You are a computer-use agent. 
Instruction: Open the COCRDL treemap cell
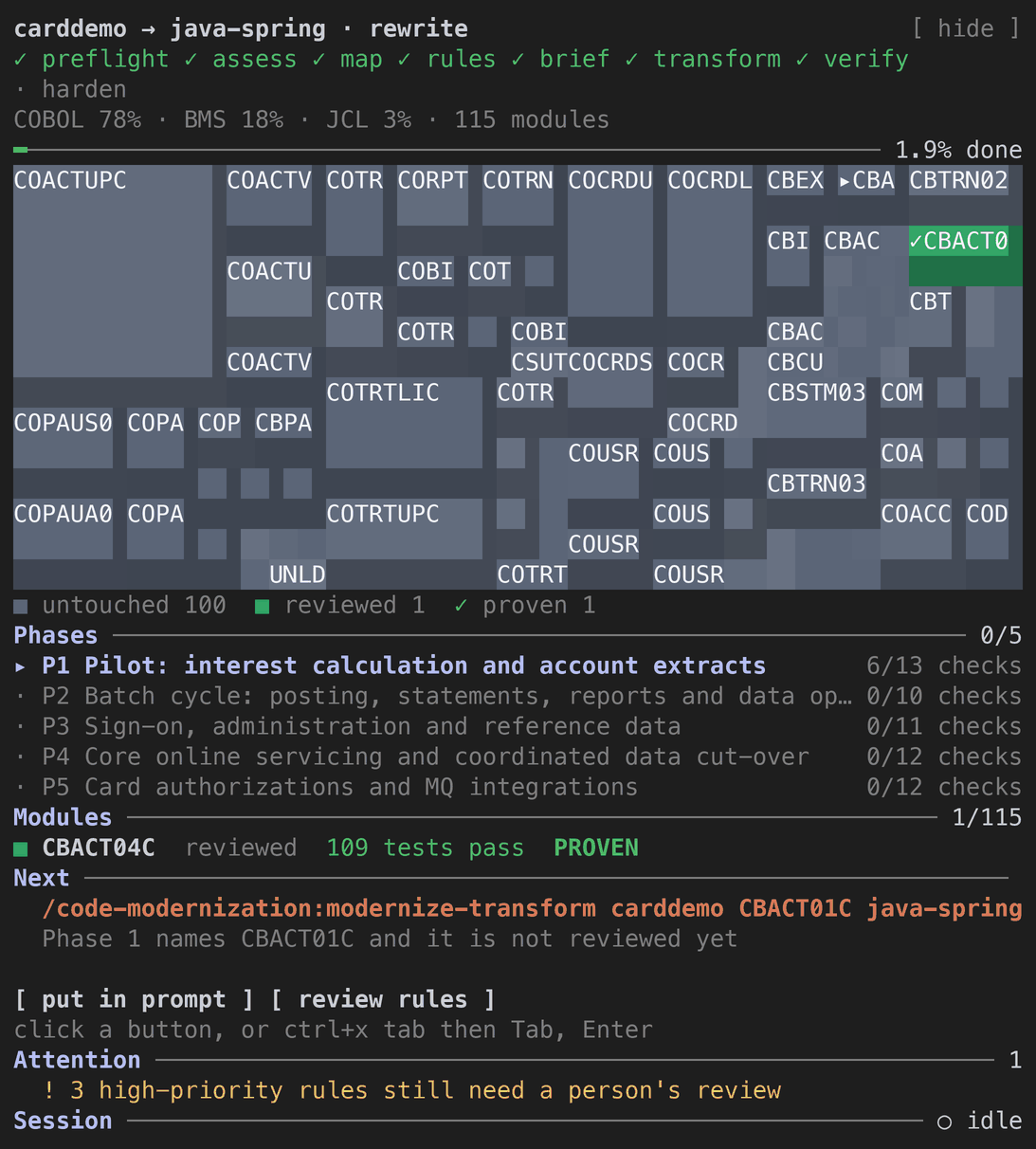click(710, 241)
